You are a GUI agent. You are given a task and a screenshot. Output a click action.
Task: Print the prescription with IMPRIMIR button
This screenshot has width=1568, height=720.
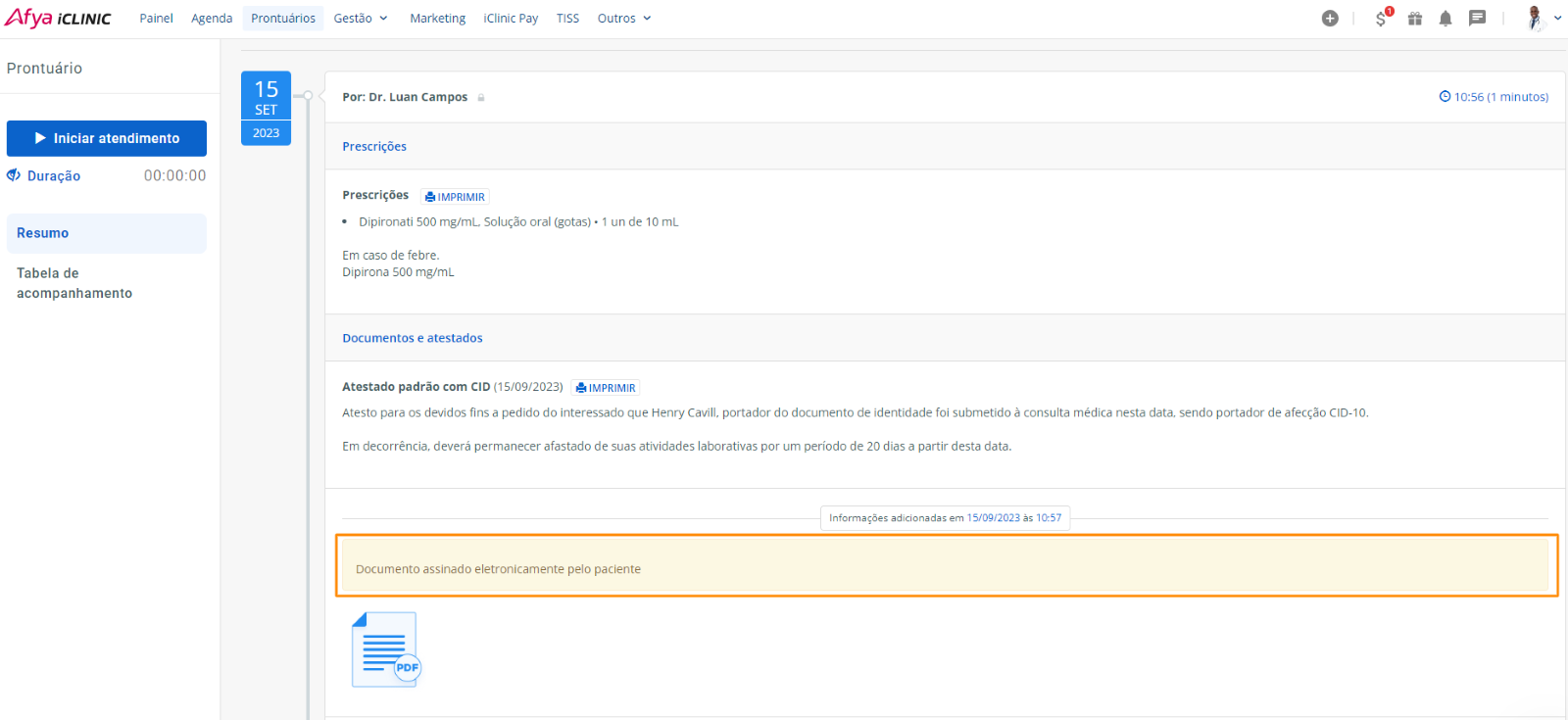click(455, 197)
